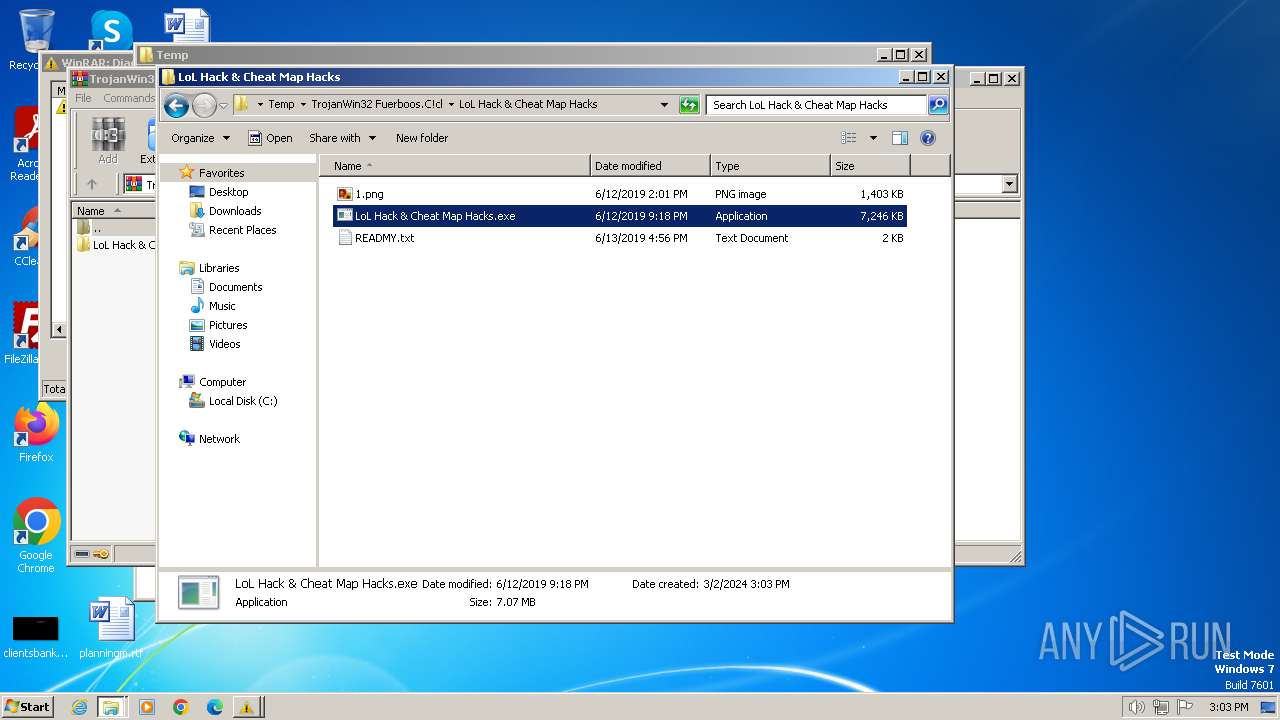1280x720 pixels.
Task: Click the Search LoL Hack field
Action: 817,105
